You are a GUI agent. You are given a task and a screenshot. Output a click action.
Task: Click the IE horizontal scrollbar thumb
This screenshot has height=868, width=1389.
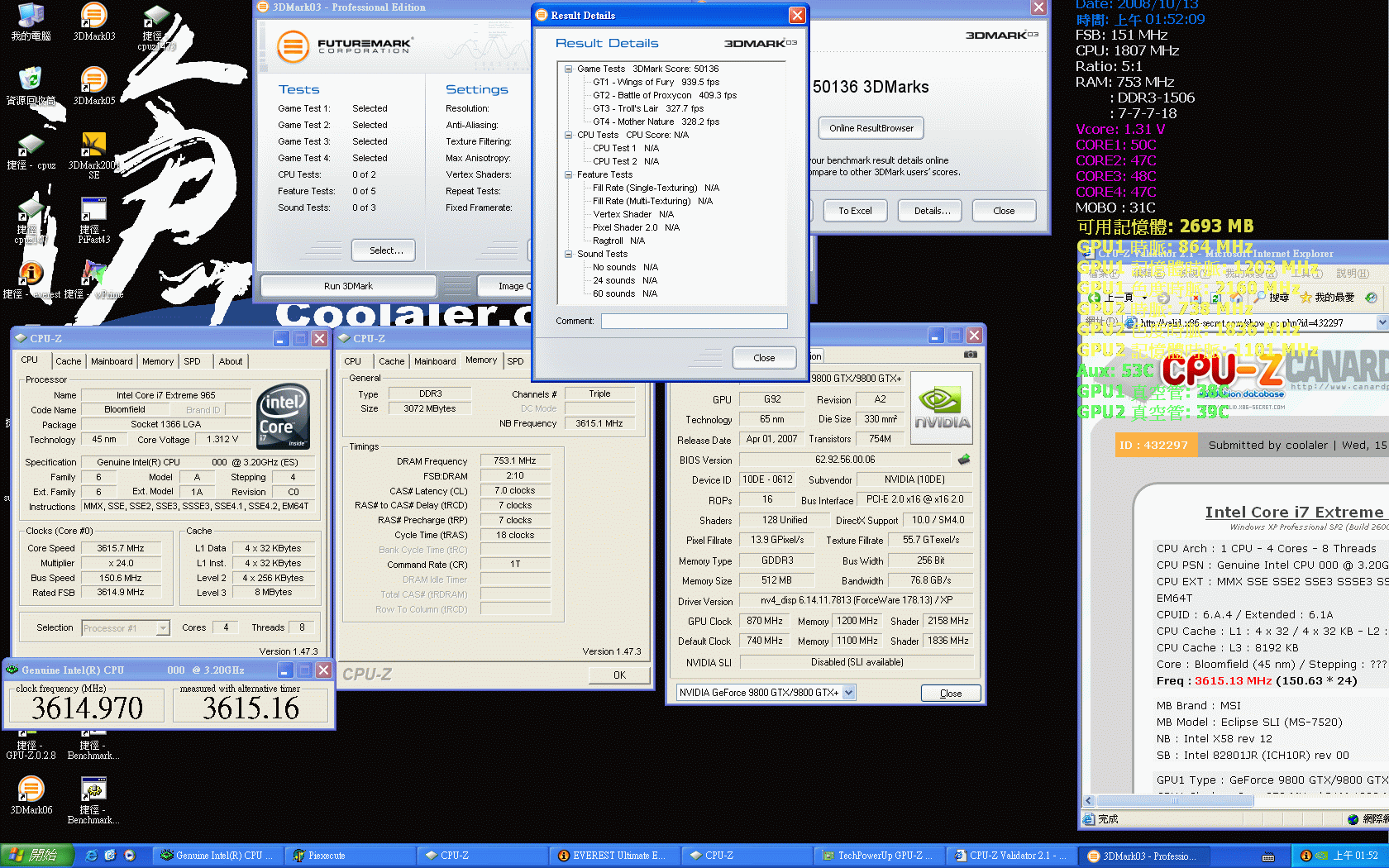(1174, 801)
